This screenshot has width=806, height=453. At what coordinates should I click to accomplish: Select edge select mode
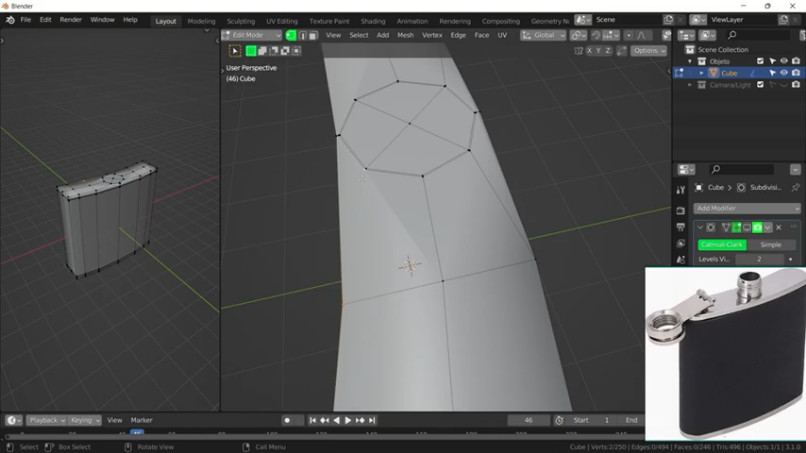coord(302,35)
